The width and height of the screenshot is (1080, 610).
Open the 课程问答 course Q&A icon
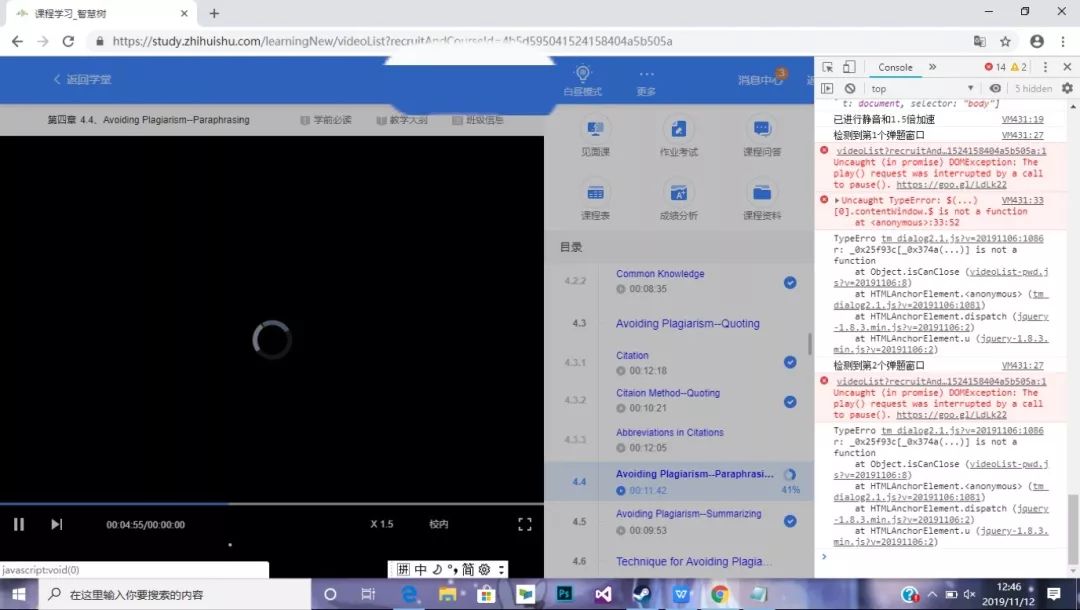point(764,132)
